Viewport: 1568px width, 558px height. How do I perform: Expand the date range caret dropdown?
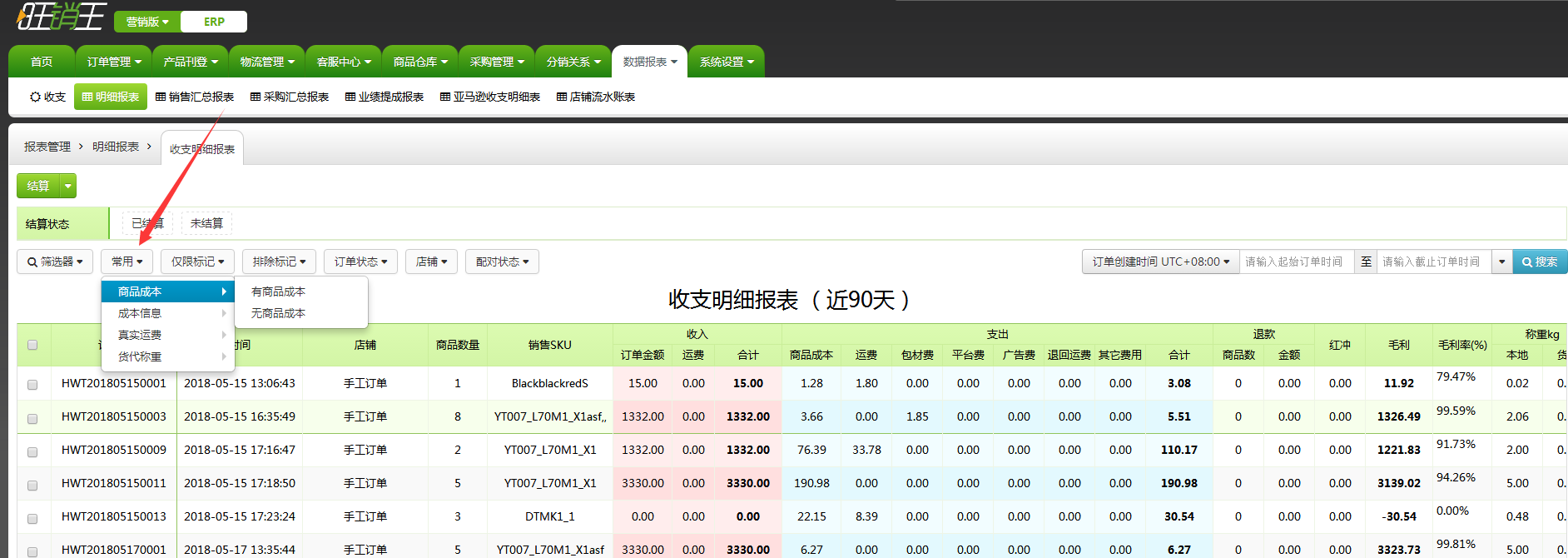coord(1501,262)
